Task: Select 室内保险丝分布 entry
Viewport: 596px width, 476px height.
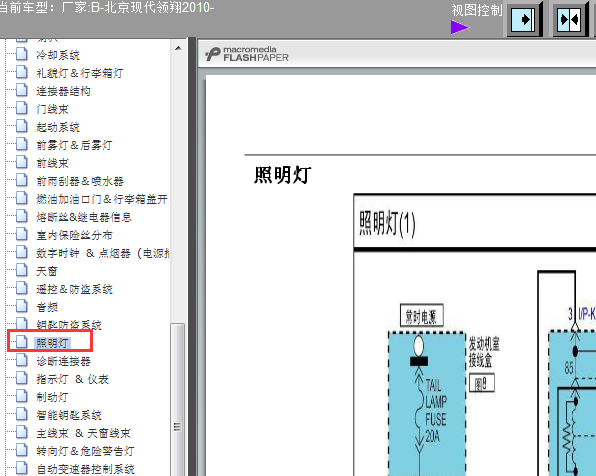Action: coord(74,235)
